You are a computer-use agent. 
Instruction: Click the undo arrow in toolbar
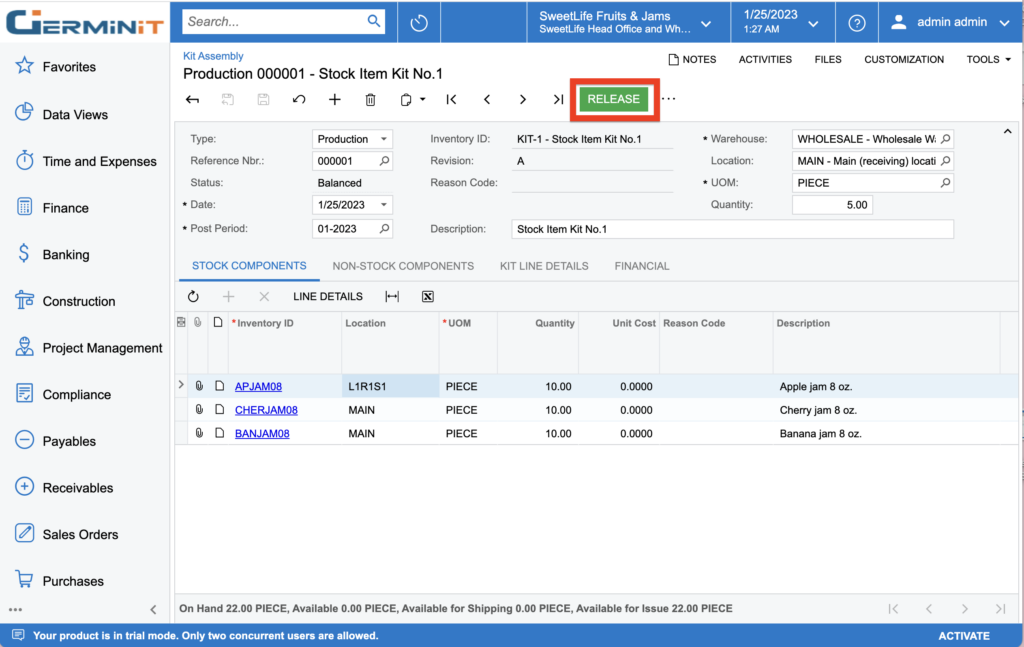299,100
